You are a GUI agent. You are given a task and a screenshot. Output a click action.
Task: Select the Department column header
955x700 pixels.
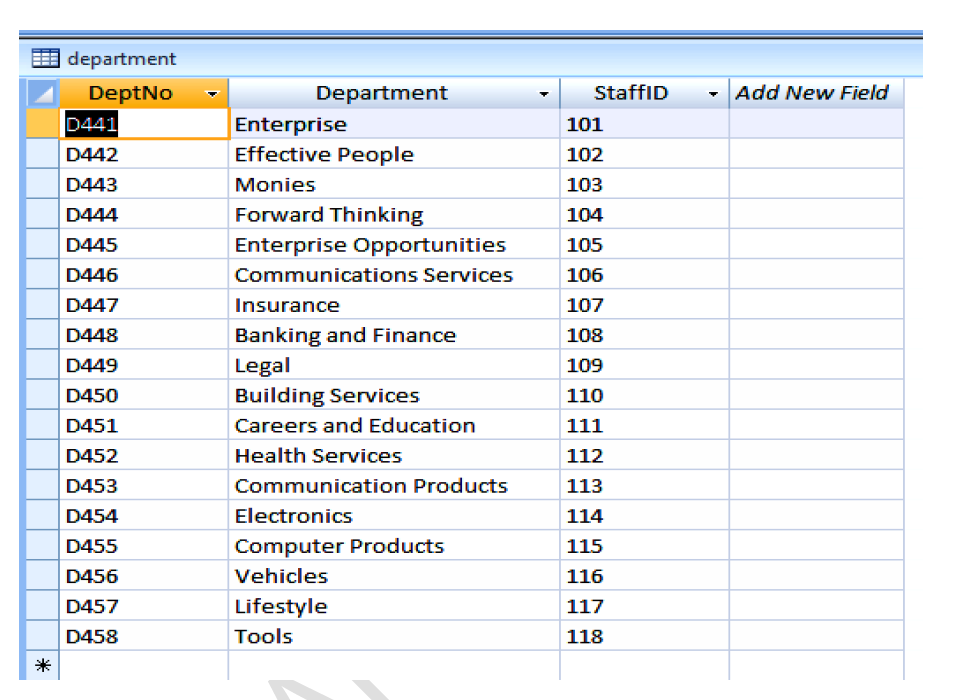(382, 93)
